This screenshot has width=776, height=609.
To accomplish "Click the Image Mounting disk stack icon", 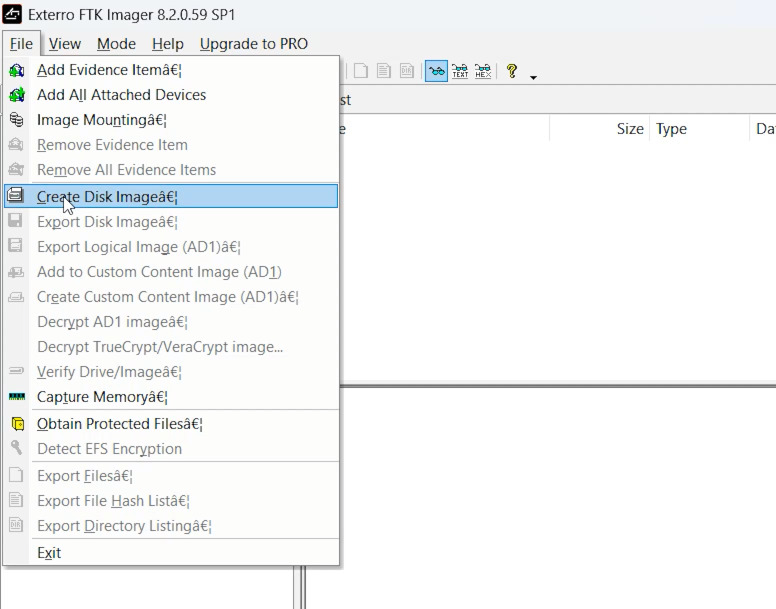I will 16,120.
